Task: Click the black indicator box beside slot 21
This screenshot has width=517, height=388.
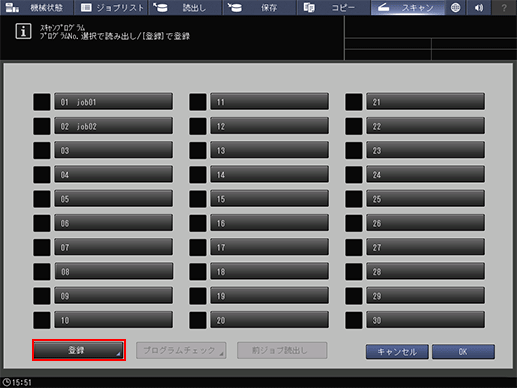Action: [x=354, y=102]
